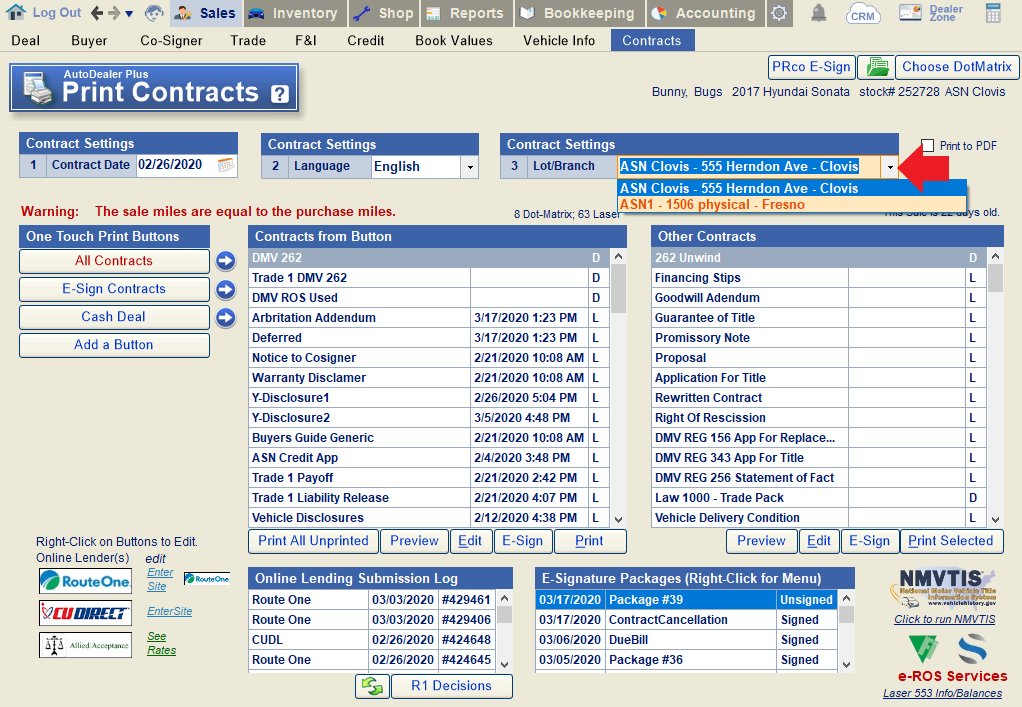Click the small RouteOne logo
Viewport: 1022px width, 707px height.
point(207,579)
